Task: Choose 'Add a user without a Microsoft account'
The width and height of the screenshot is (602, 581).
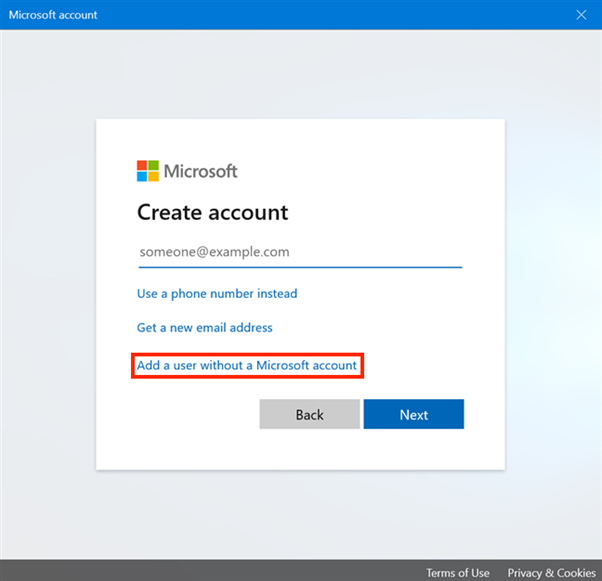Action: 247,366
